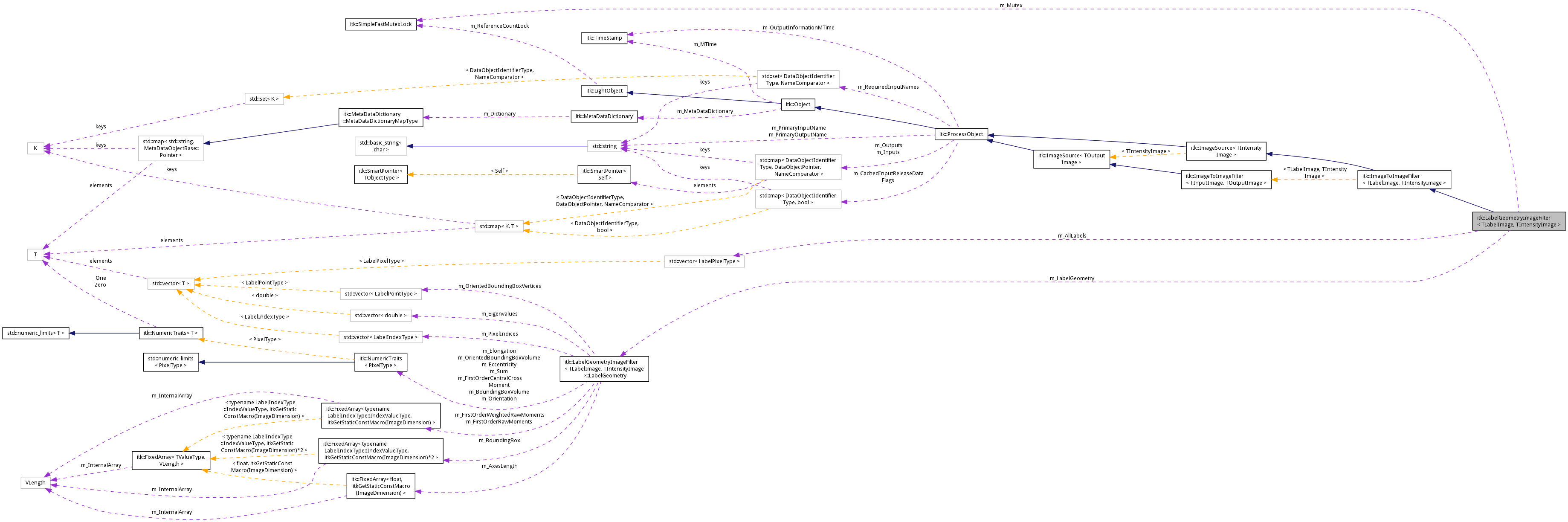Select the std::numeric_limits< PixelType > node
Screen dimensions: 1568x522
pyautogui.click(x=171, y=362)
